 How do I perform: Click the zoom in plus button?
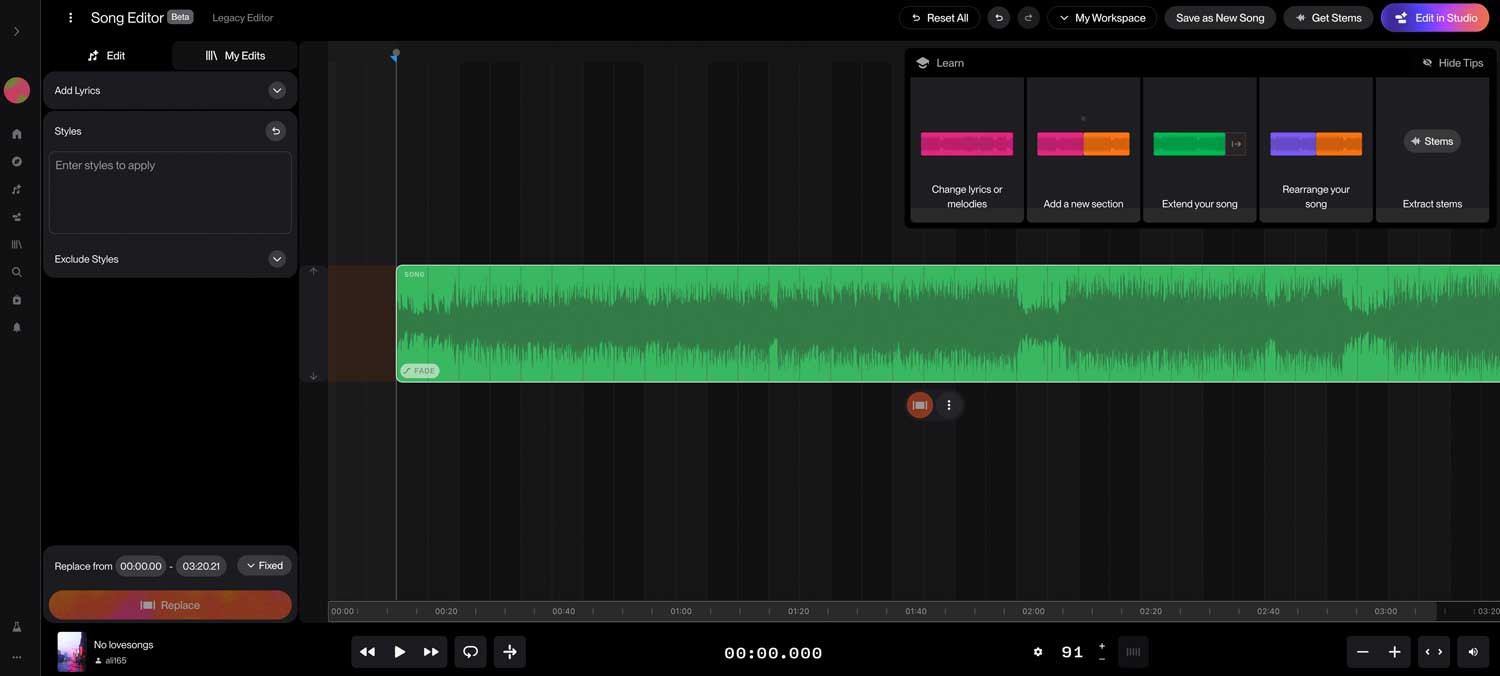tap(1394, 652)
